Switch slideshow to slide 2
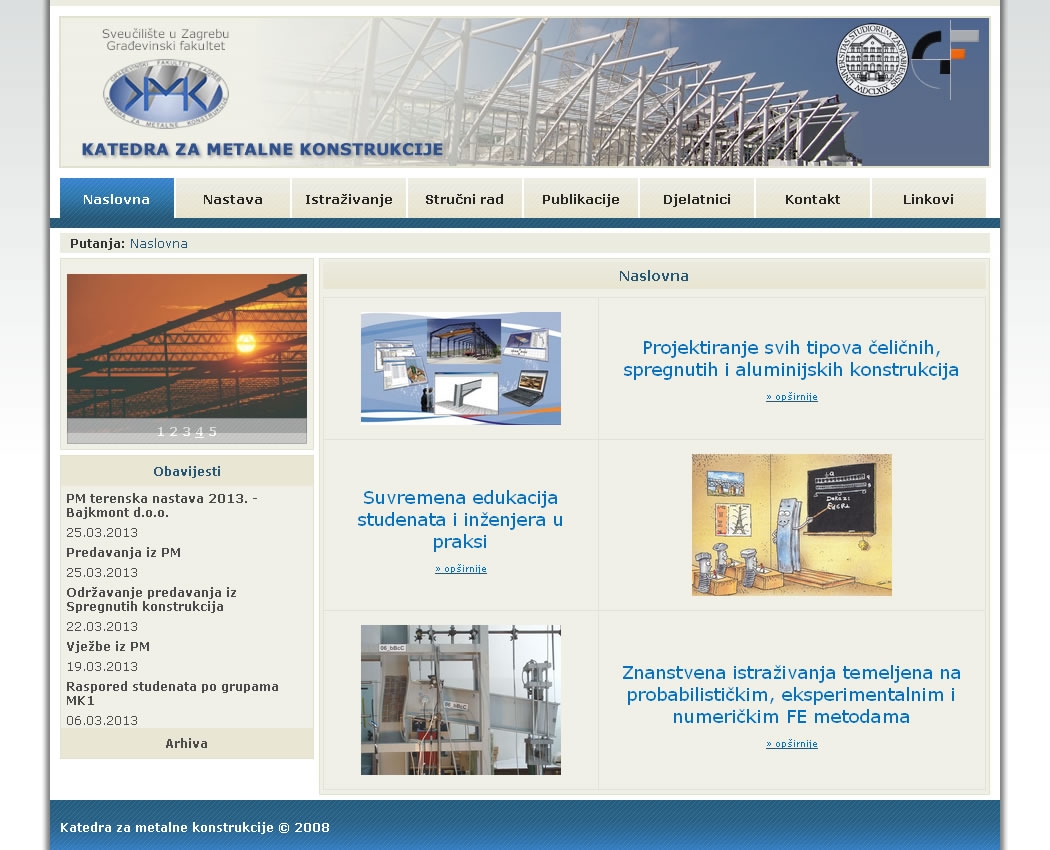This screenshot has height=850, width=1050. 173,432
